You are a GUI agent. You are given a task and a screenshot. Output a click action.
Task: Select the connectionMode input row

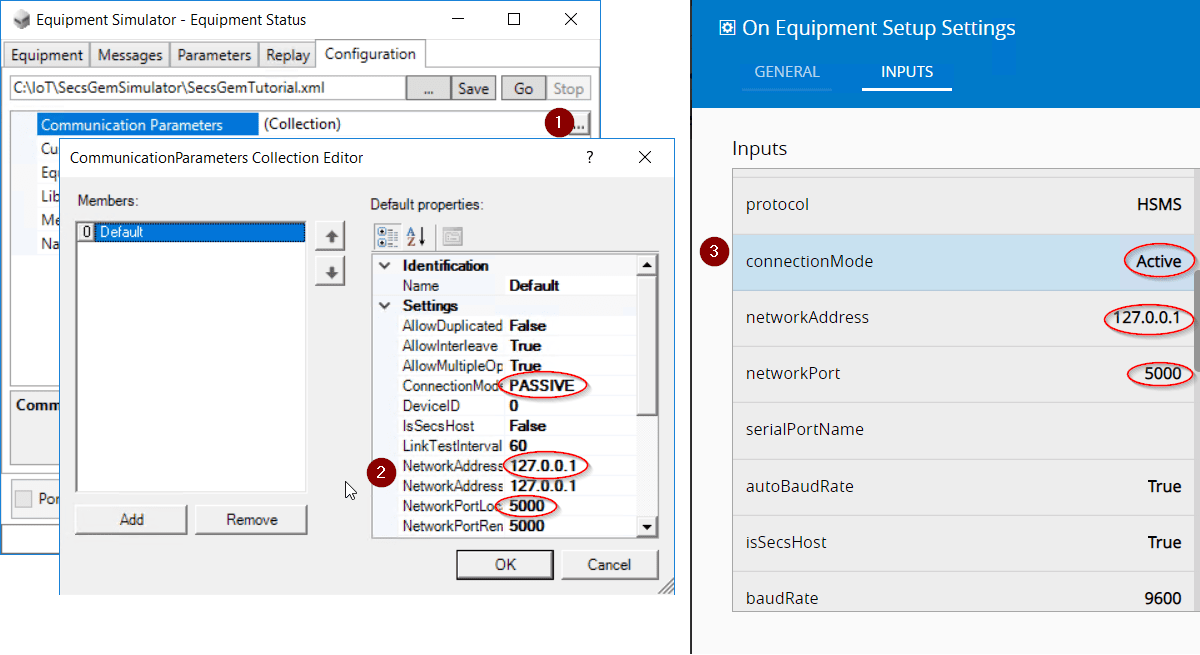coord(963,262)
